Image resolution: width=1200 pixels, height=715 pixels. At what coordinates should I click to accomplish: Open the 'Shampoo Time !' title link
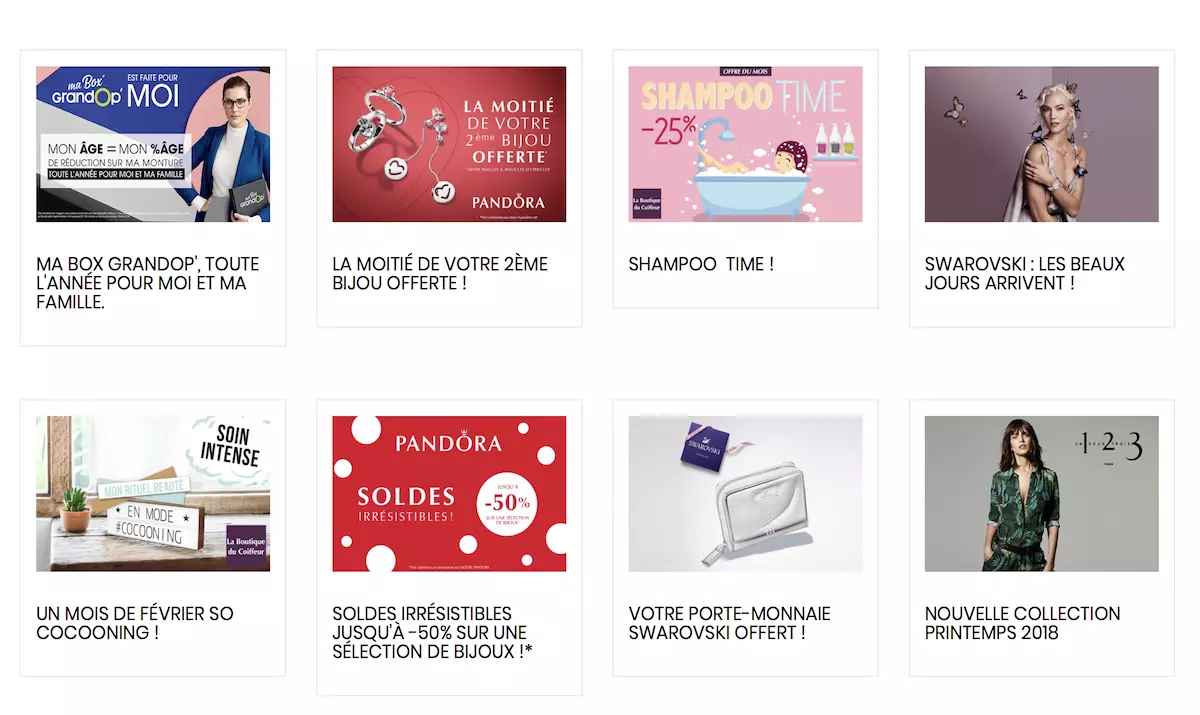pos(702,264)
